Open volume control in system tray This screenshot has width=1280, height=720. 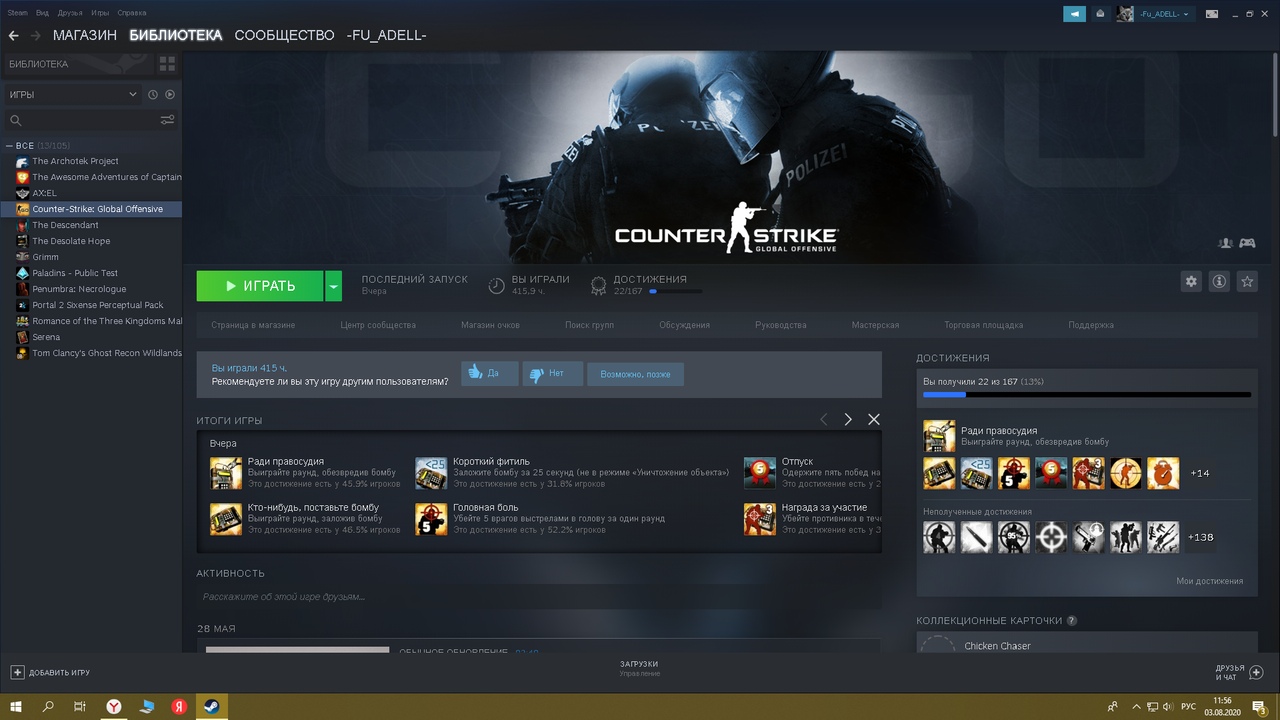click(x=1170, y=706)
